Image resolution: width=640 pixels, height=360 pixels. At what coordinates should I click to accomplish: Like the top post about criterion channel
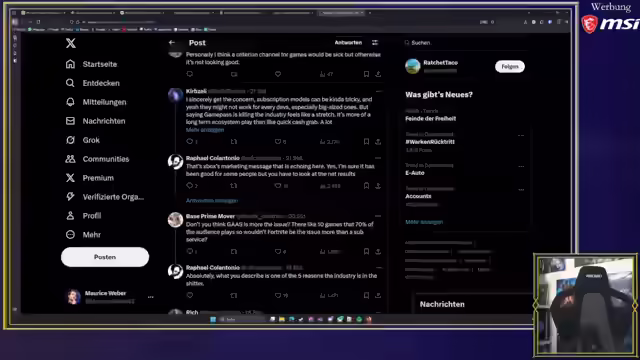[278, 74]
